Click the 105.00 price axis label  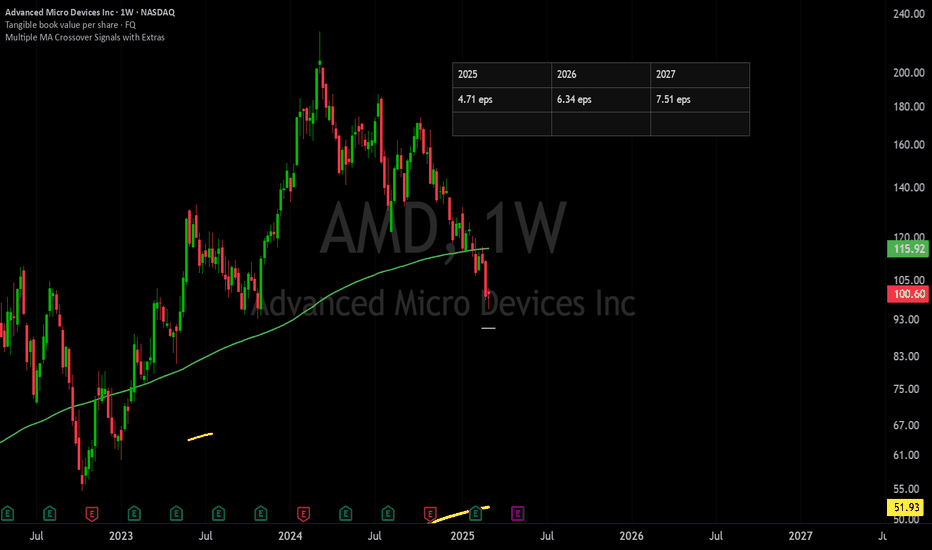(x=909, y=280)
